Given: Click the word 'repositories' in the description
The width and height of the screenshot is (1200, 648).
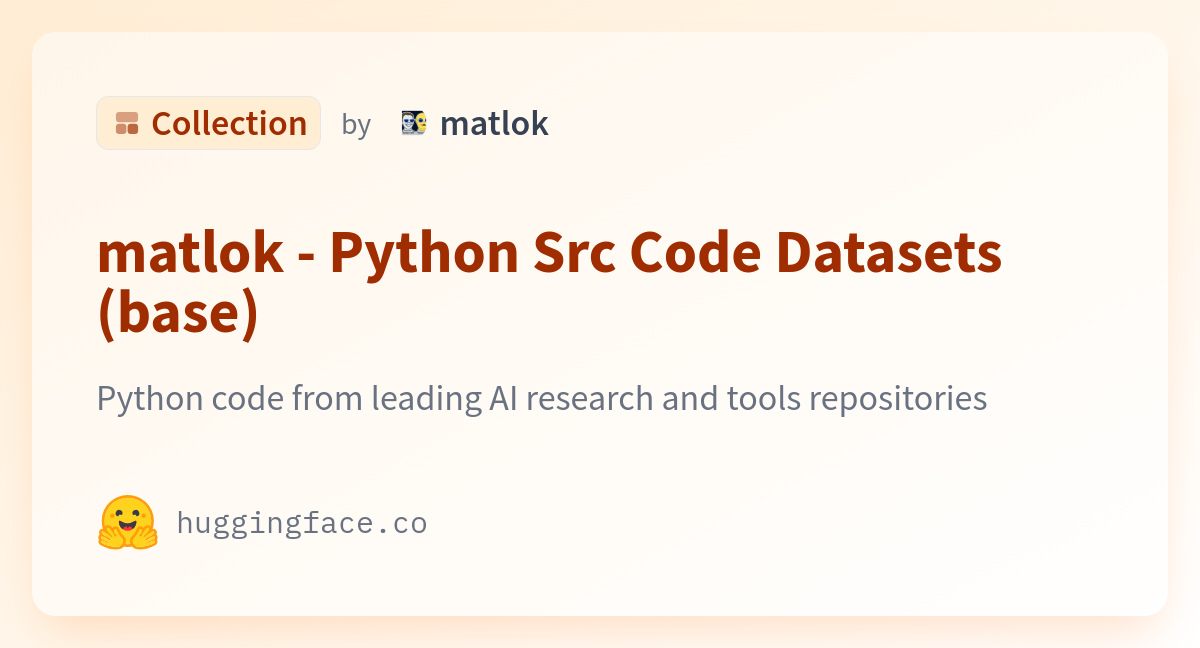Looking at the screenshot, I should coord(898,398).
